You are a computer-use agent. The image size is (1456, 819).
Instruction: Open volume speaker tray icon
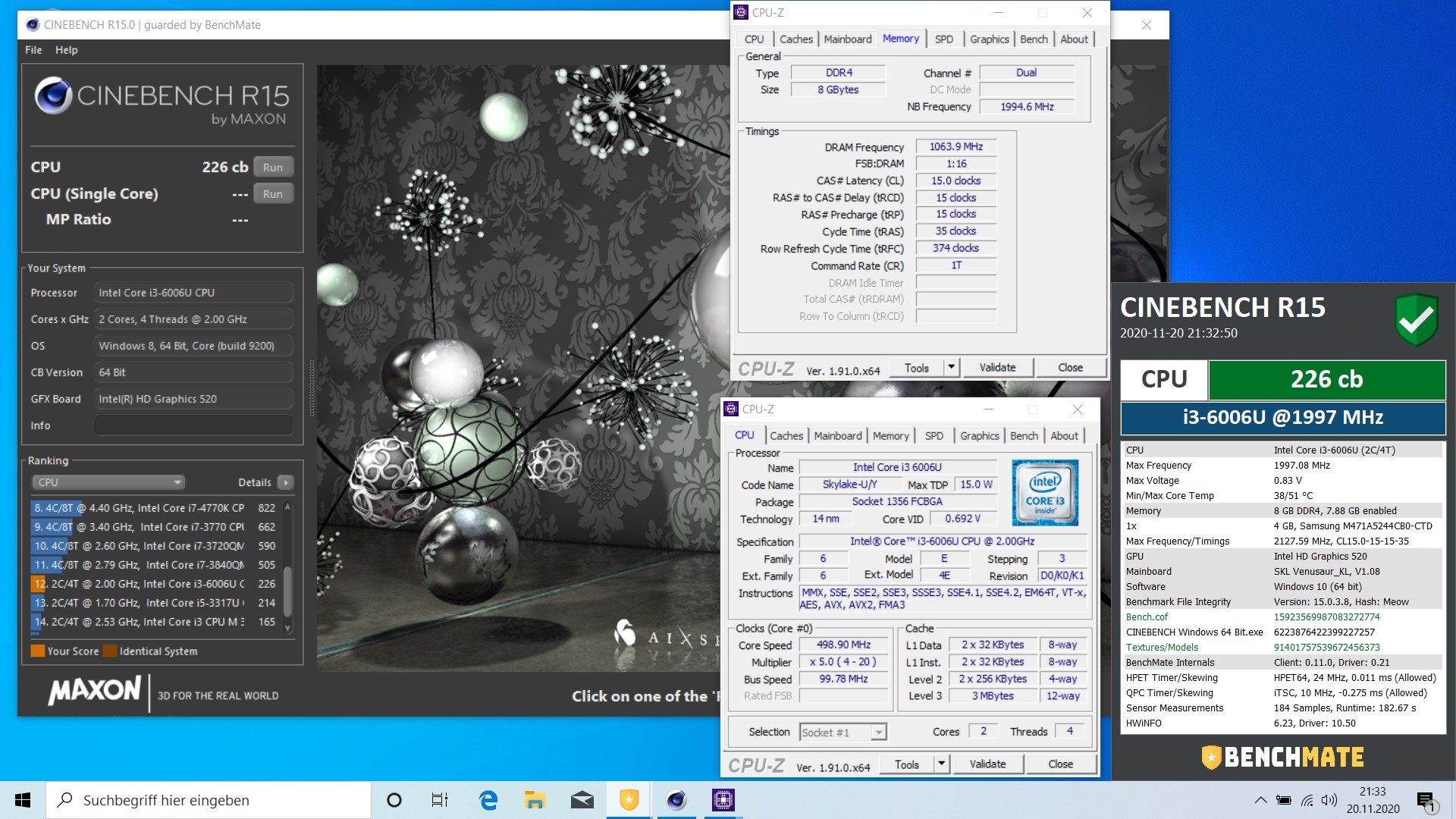(x=1329, y=800)
